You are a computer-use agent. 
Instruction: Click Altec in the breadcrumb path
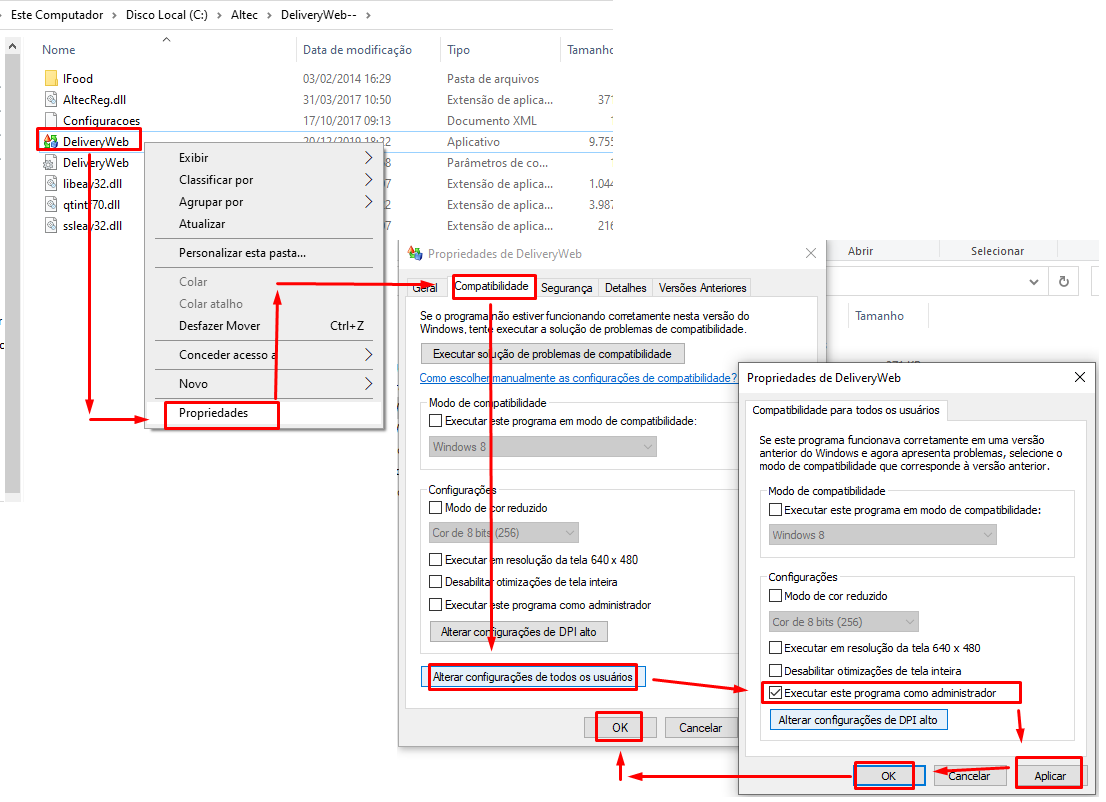[244, 15]
